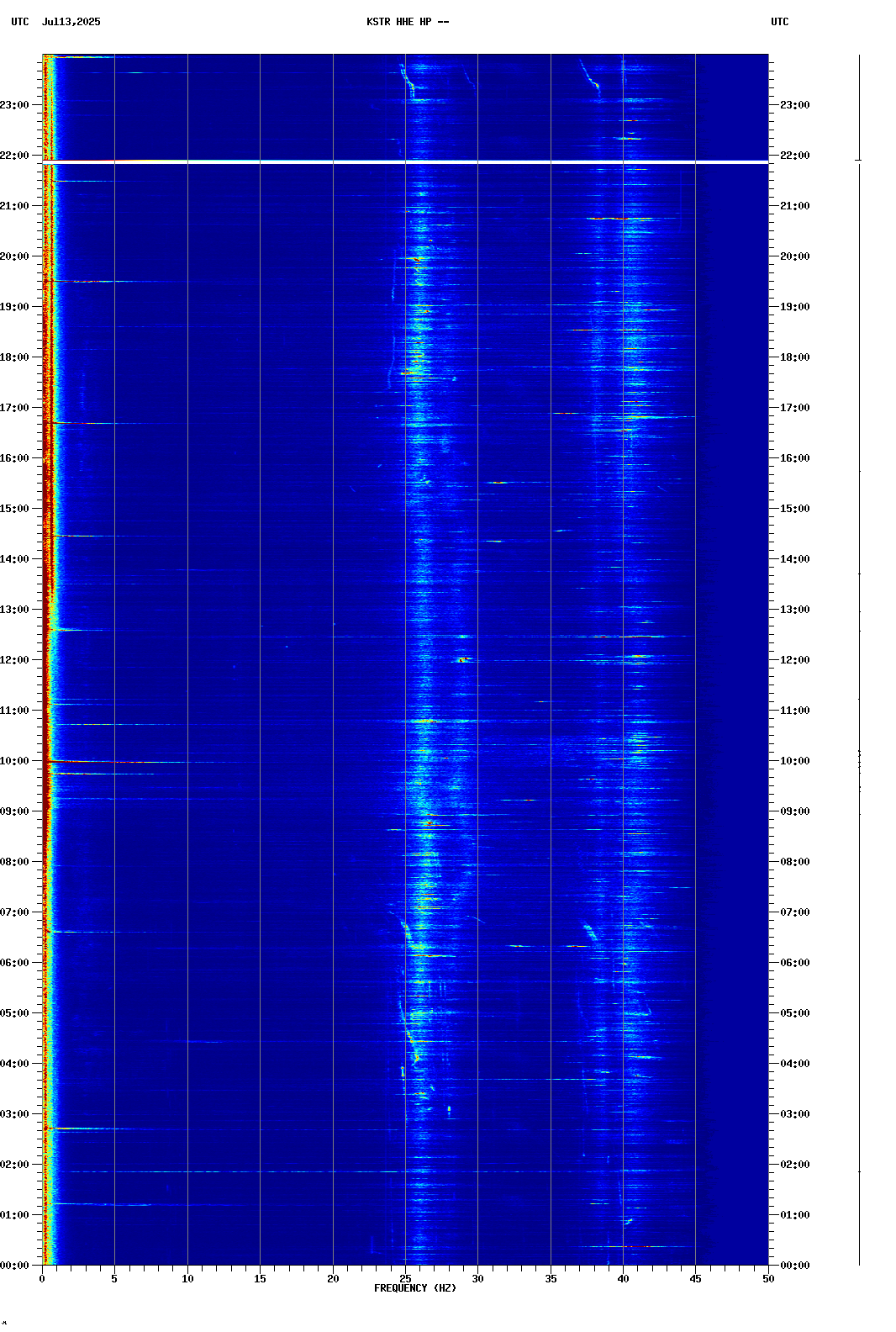Click the right-axis "15:00" time label
This screenshot has height=1332, width=896.
795,509
